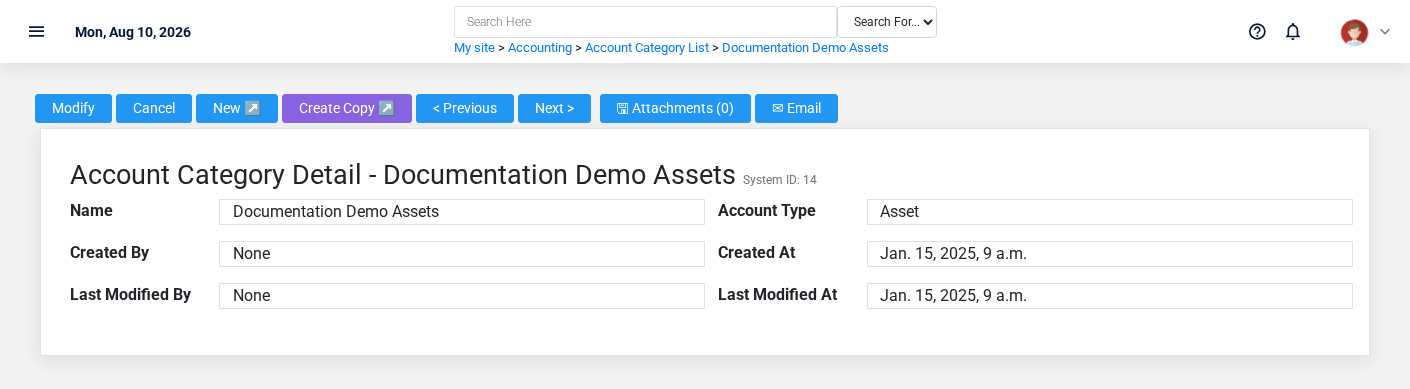Create a New account category
This screenshot has height=389, width=1410.
[237, 108]
